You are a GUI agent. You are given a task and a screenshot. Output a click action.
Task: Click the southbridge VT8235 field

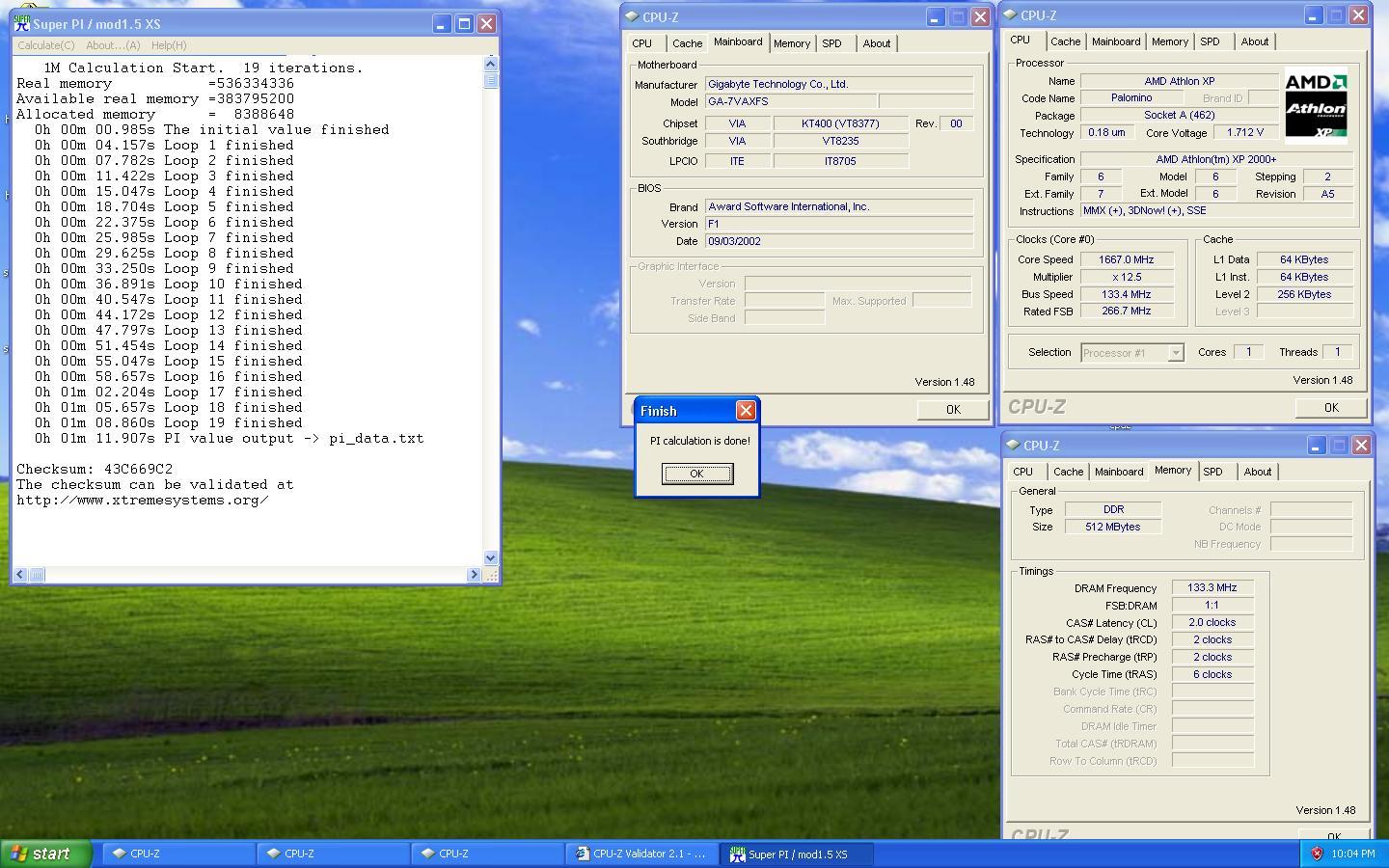point(840,141)
